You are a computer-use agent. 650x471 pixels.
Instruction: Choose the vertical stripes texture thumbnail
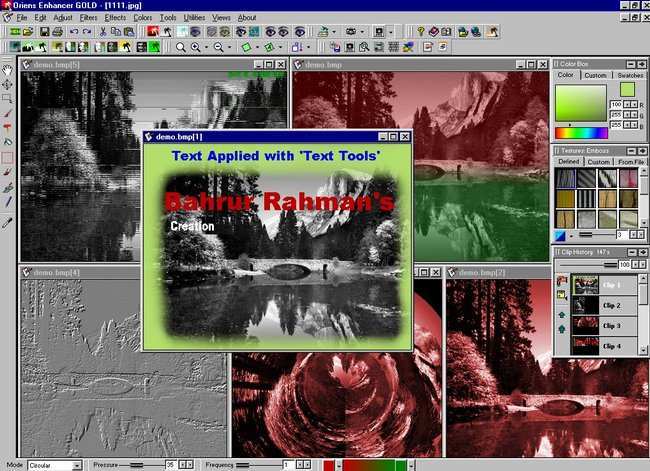(586, 199)
